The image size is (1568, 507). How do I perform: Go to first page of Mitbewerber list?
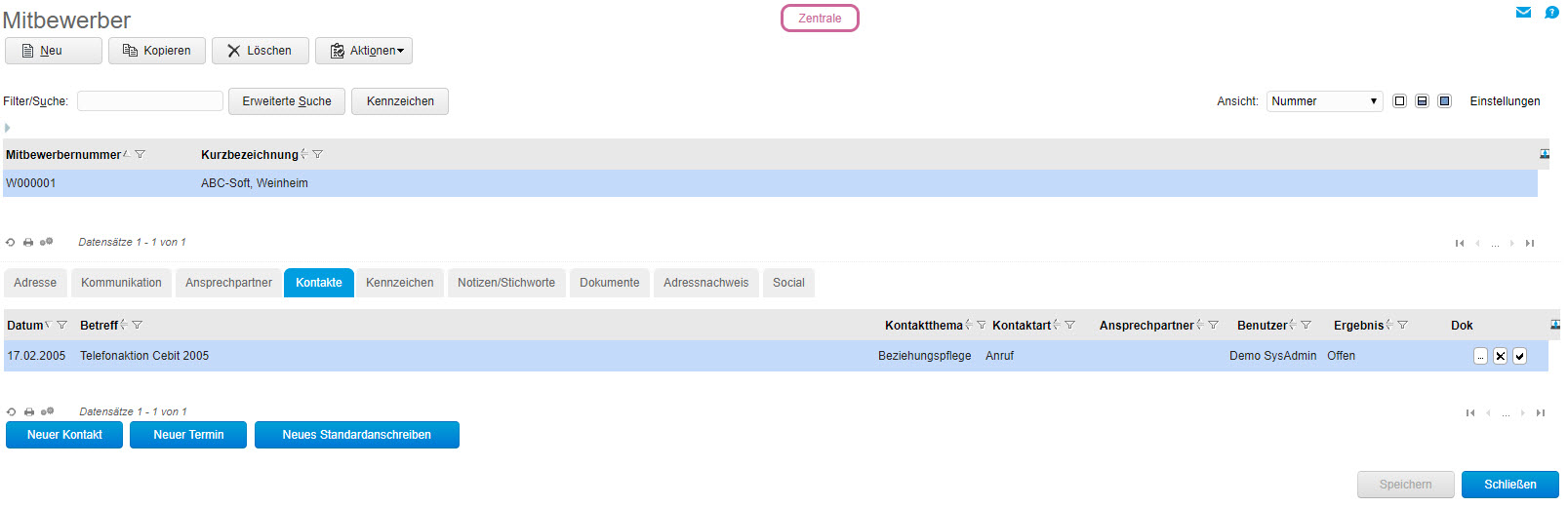(x=1460, y=243)
